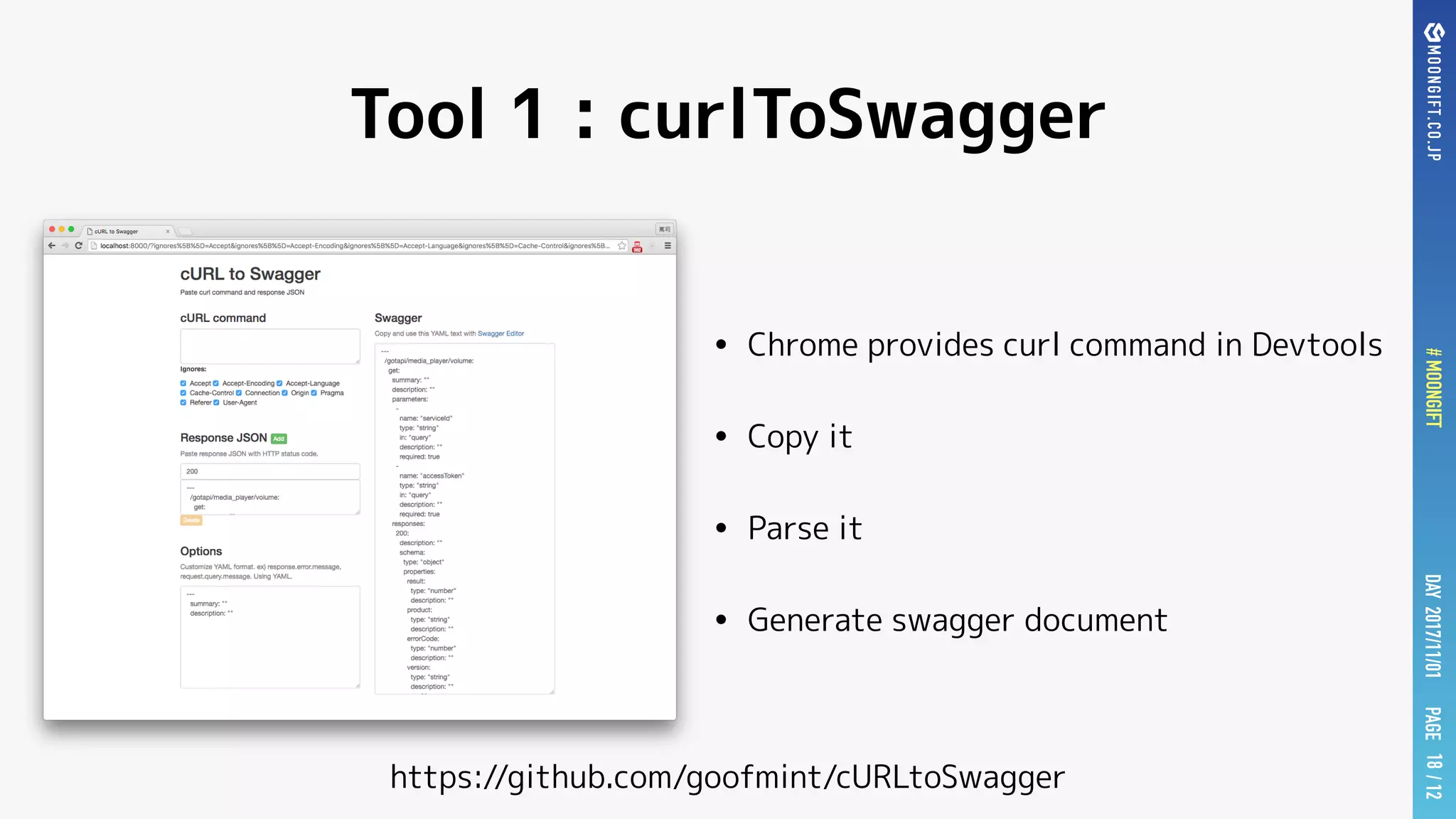Screen dimensions: 1456x819
Task: Click 'name: "serviceId"' in Swagger output
Action: point(426,418)
